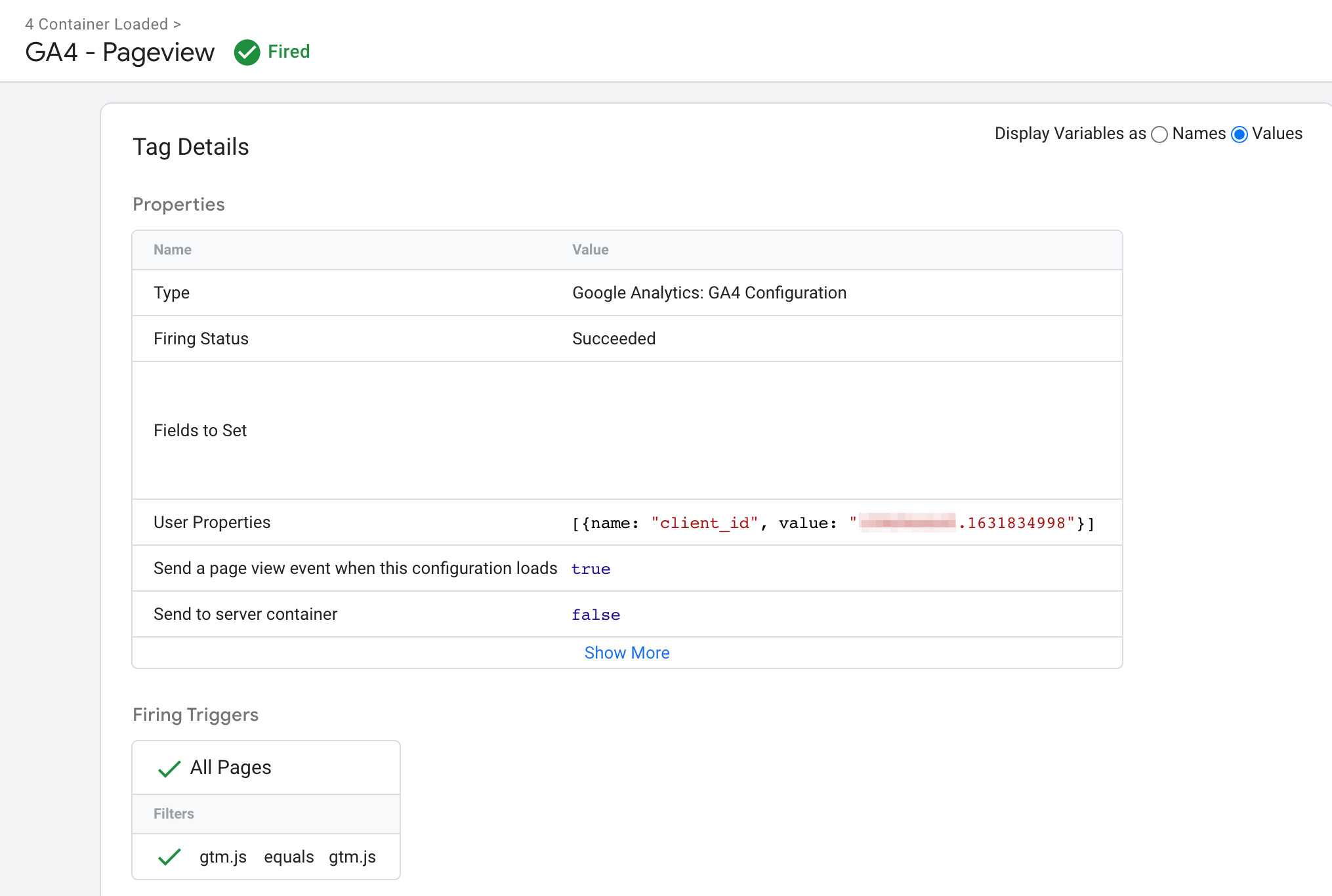This screenshot has height=896, width=1332.
Task: Click the Name column header
Action: (x=173, y=250)
